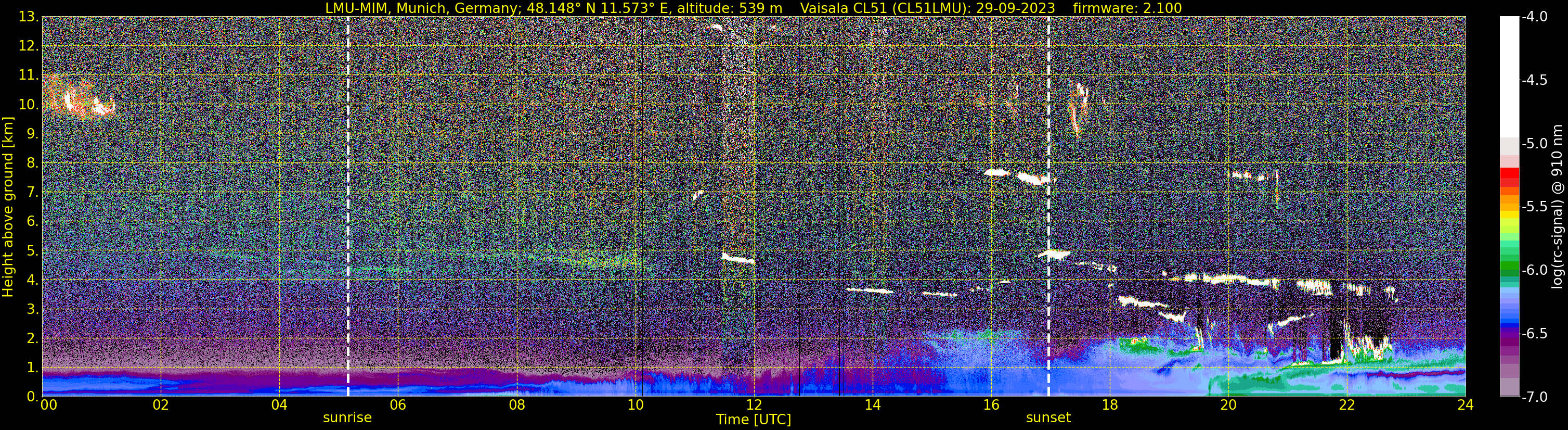Select 'Vaisala CL51 (CL51LMU): 29-09-2023' in the title
The height and width of the screenshot is (430, 1568).
point(927,8)
